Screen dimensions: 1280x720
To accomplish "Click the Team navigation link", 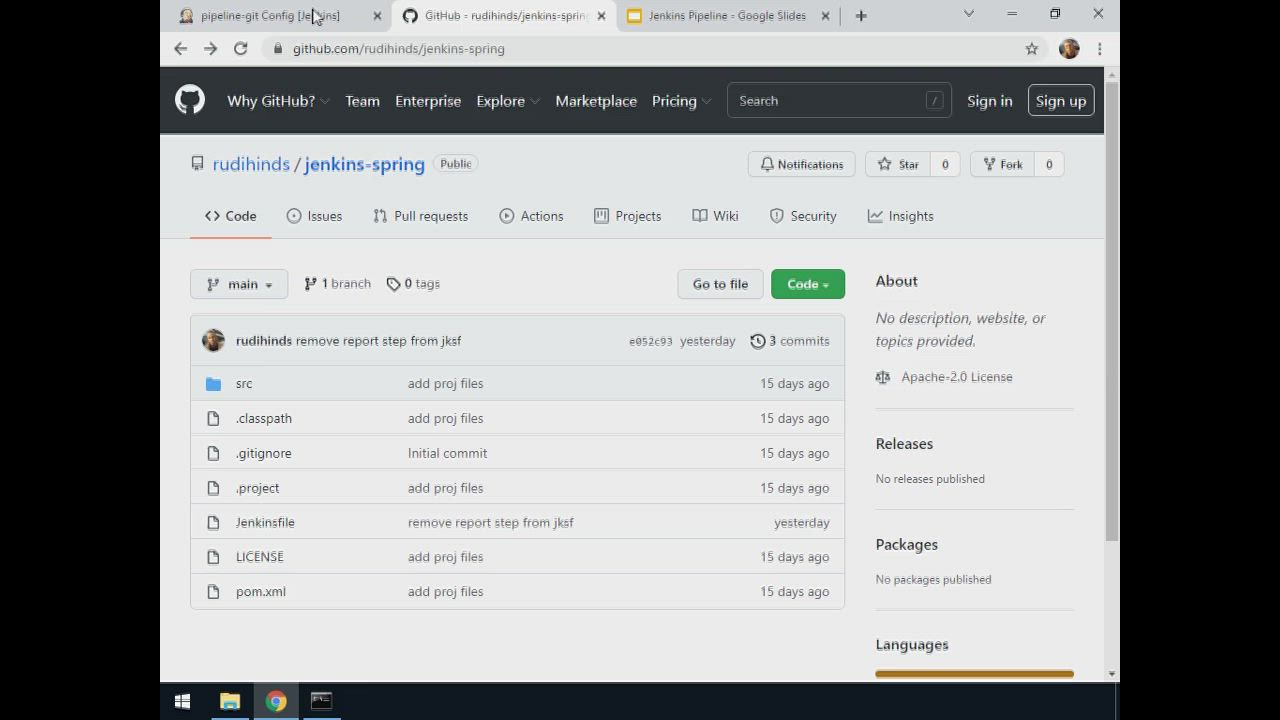I will [362, 101].
